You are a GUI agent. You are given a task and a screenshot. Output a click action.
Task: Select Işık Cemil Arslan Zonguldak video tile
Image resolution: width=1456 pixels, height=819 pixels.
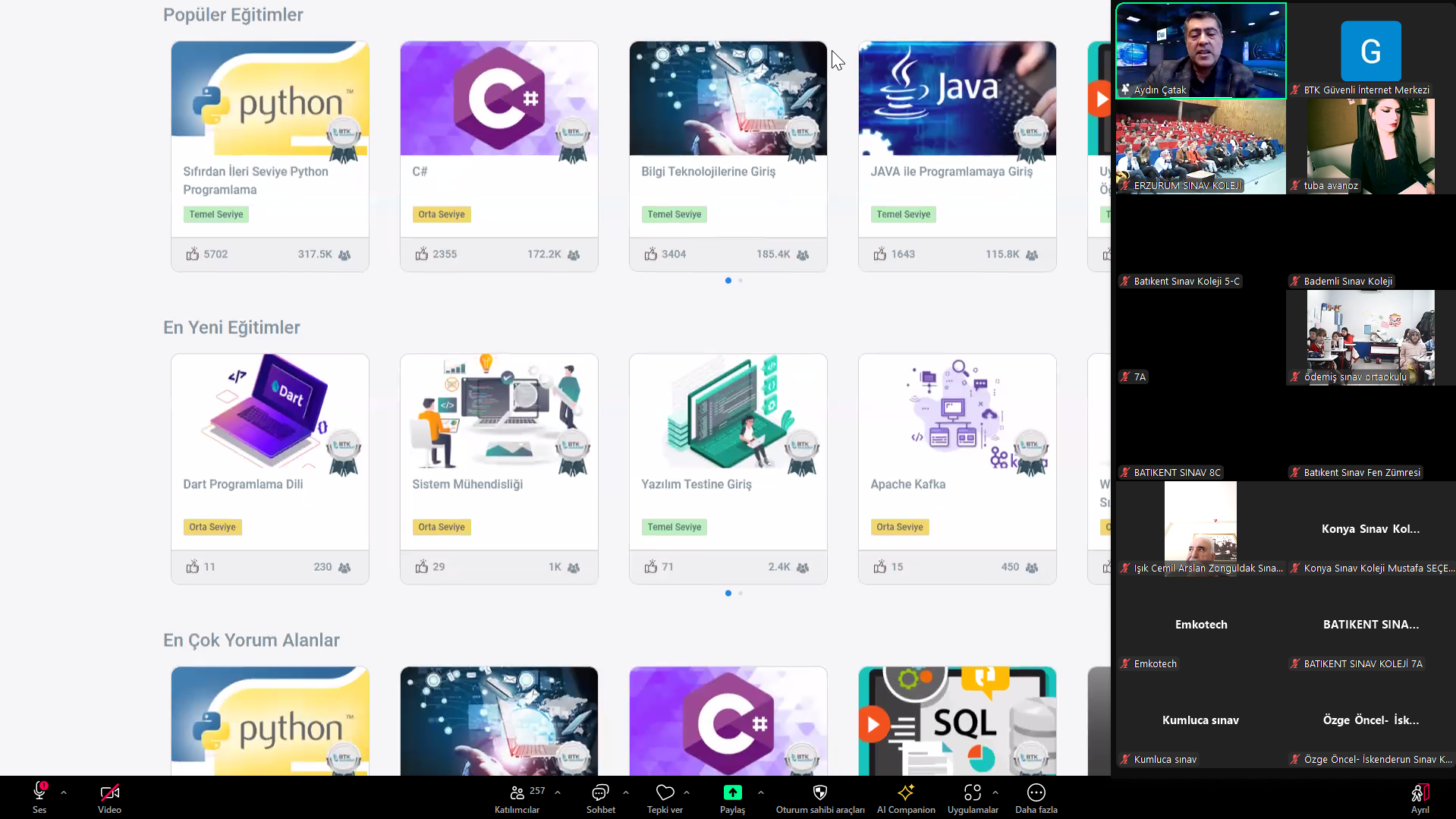click(x=1201, y=529)
